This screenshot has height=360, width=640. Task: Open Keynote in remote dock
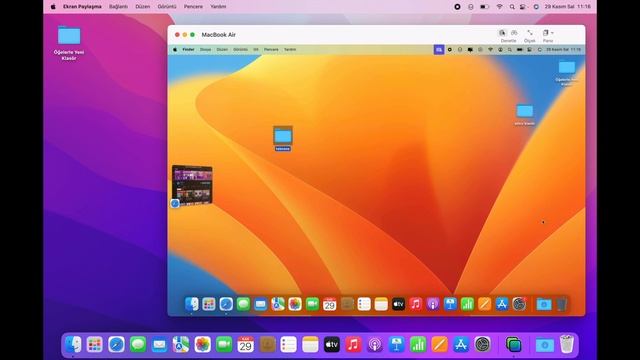[450, 304]
